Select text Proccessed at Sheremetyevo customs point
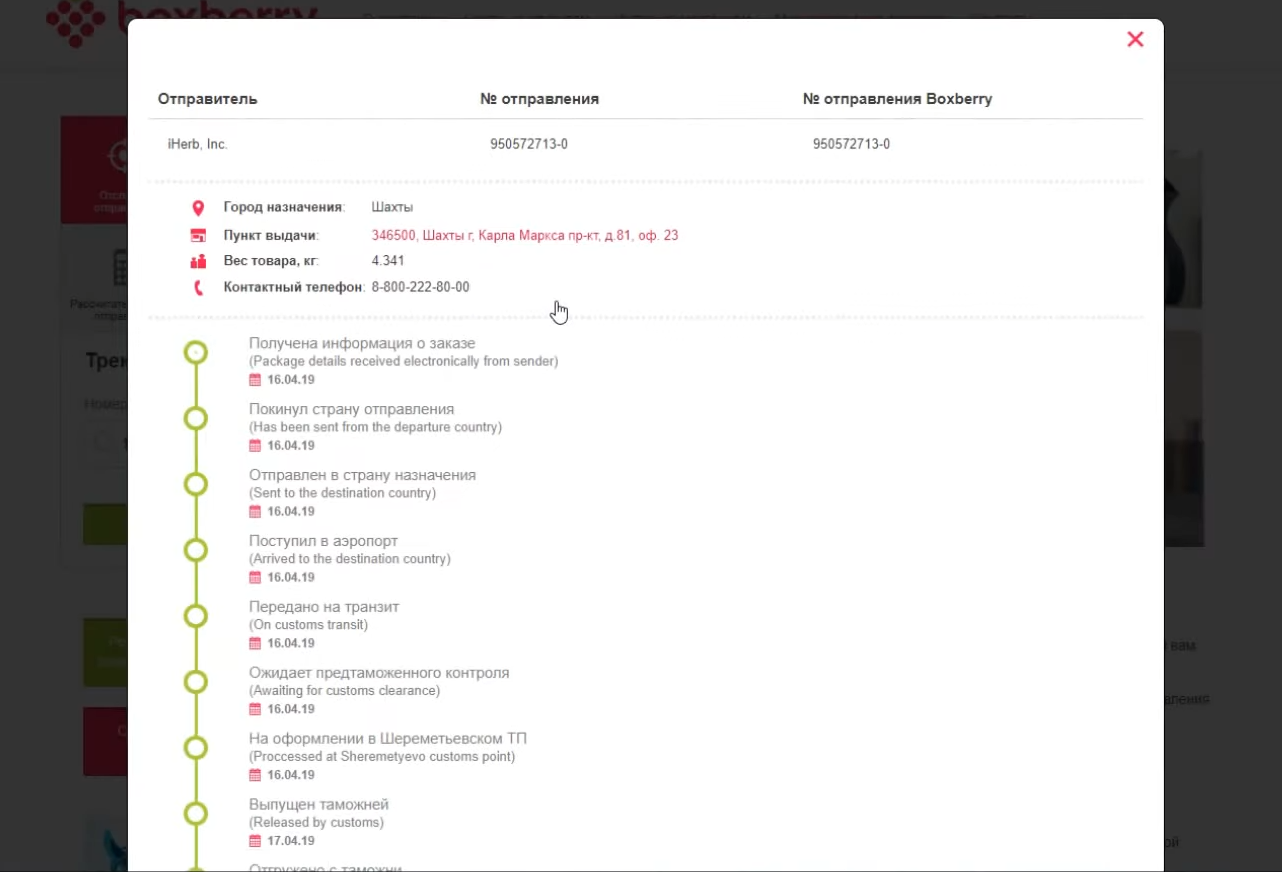The width and height of the screenshot is (1282, 872). click(x=382, y=757)
